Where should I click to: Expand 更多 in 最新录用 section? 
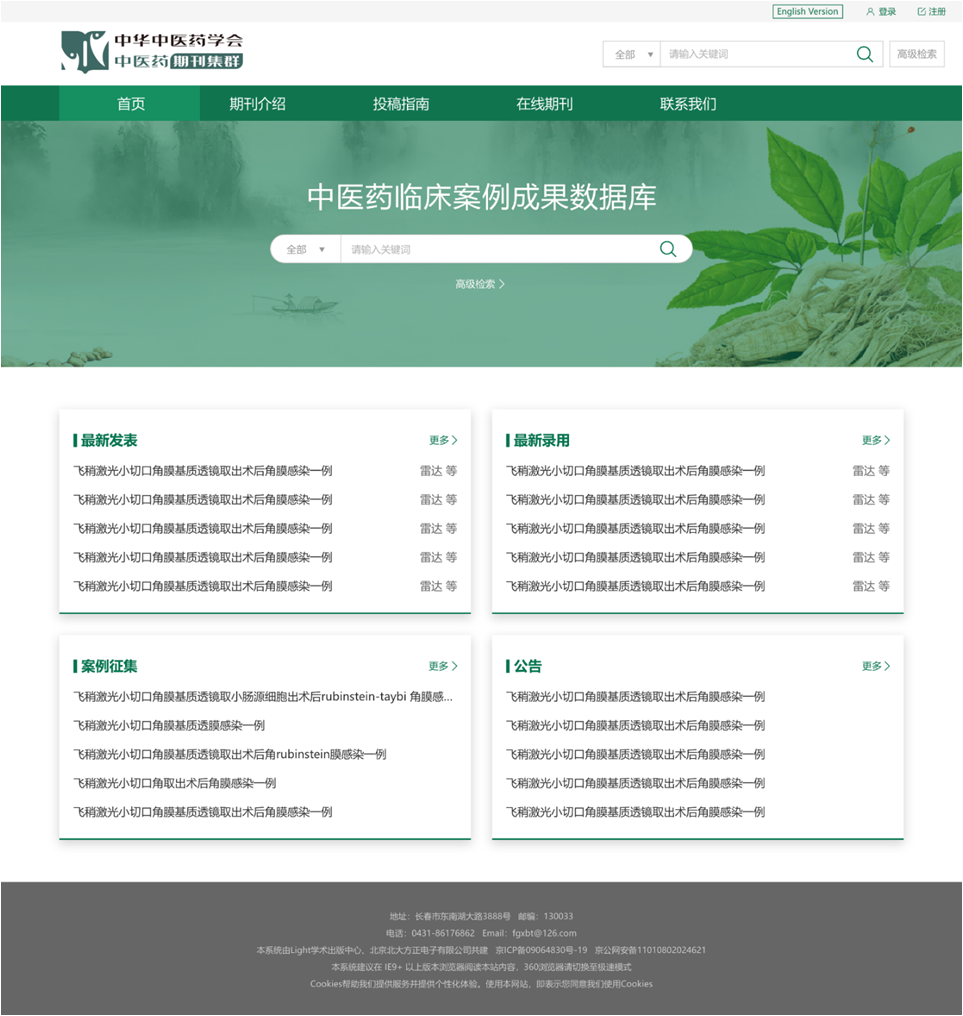(876, 440)
